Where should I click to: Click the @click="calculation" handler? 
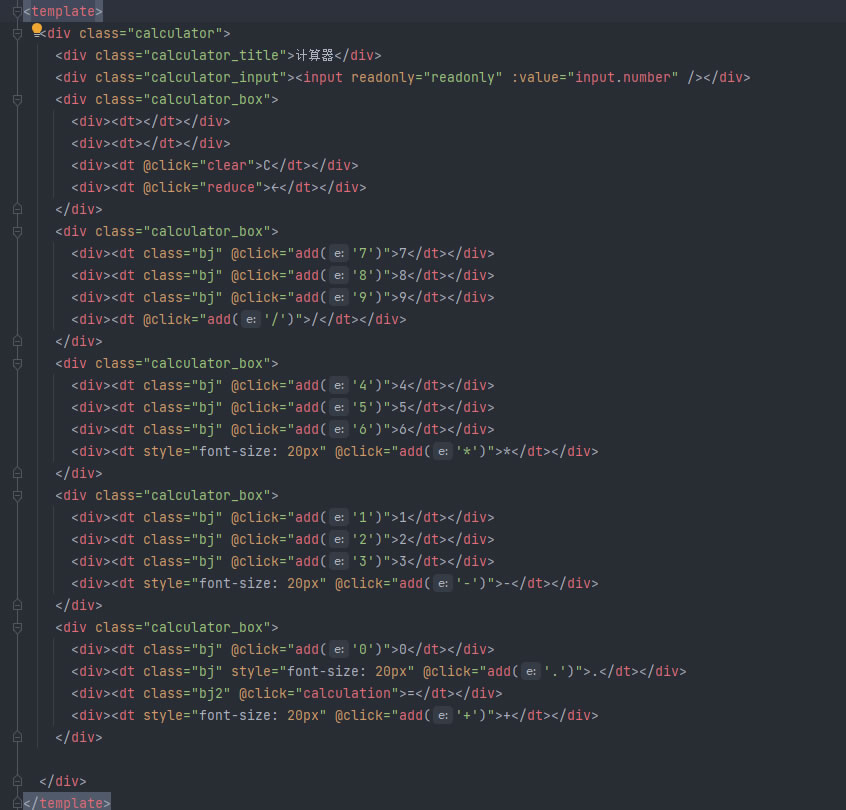pos(319,693)
